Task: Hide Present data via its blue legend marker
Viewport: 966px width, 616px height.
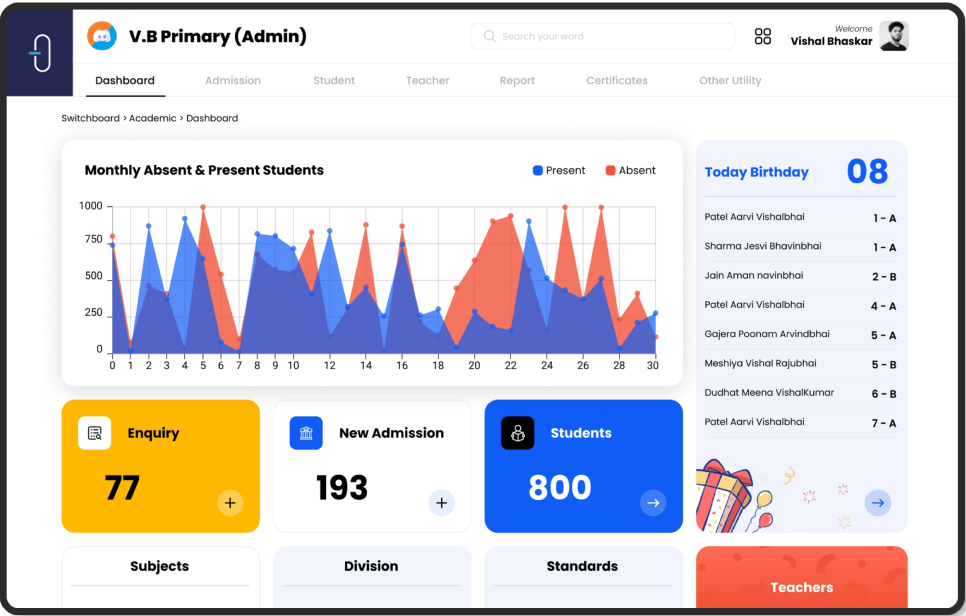Action: click(538, 170)
